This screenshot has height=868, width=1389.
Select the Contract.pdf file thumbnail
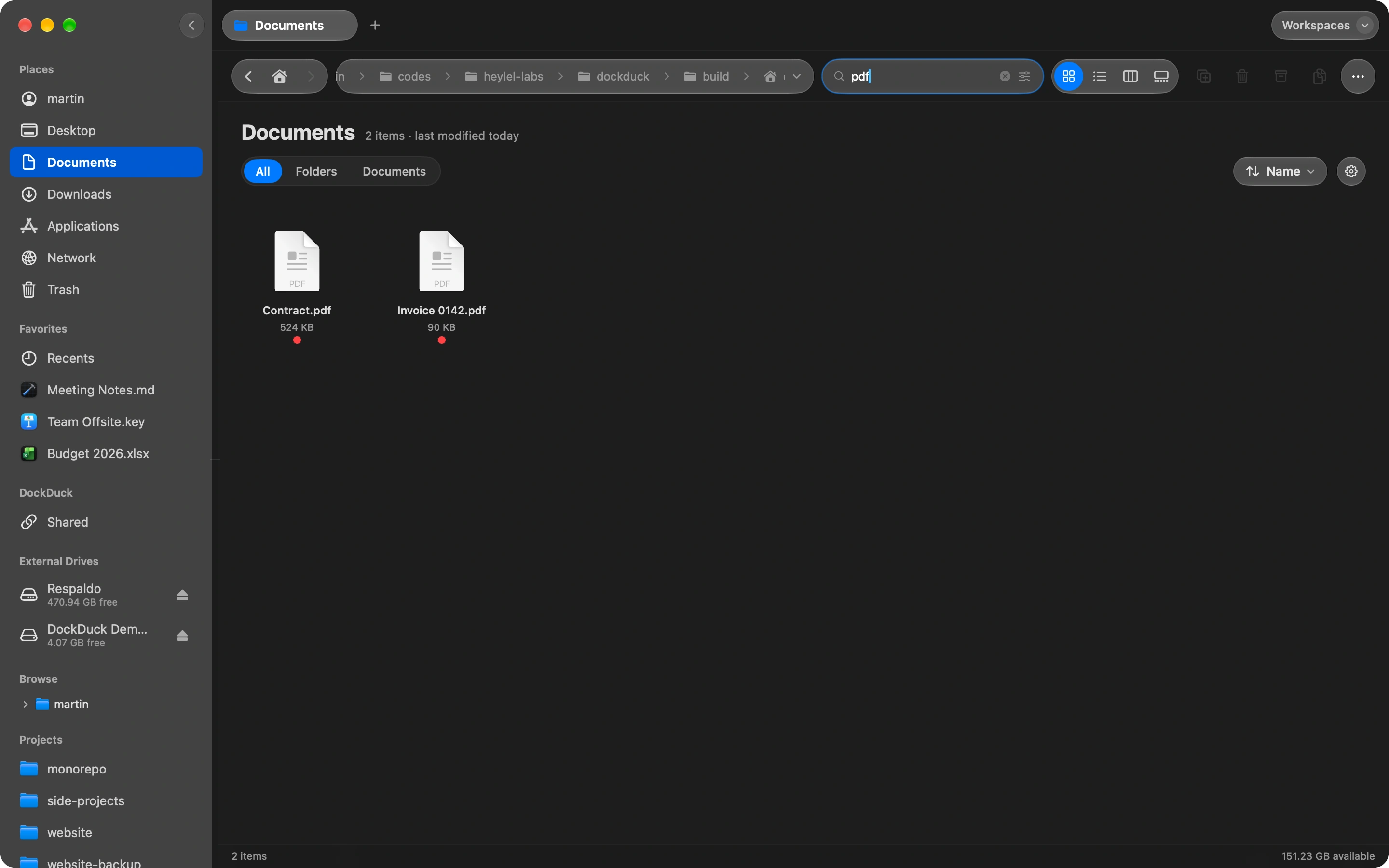(x=297, y=262)
